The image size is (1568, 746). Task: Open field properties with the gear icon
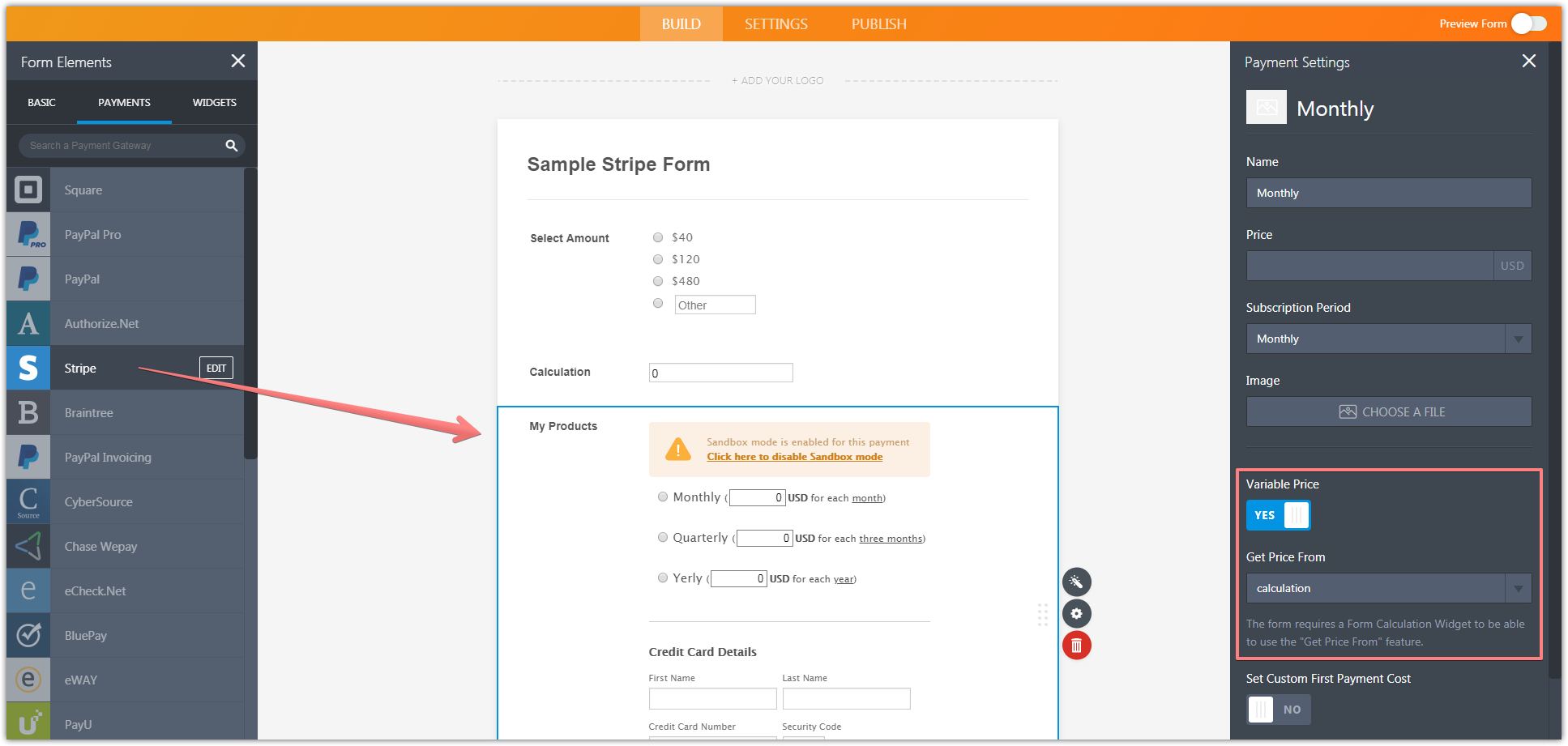click(x=1076, y=613)
